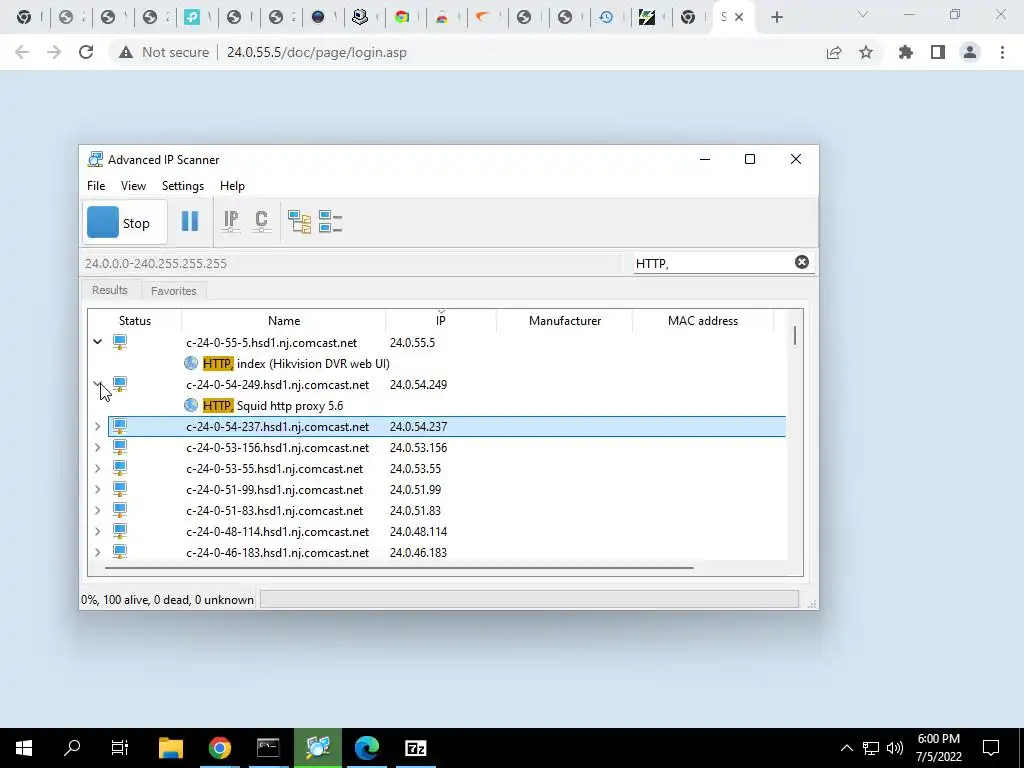
Task: Expand the 24.0.46.183 host entry
Action: point(97,552)
